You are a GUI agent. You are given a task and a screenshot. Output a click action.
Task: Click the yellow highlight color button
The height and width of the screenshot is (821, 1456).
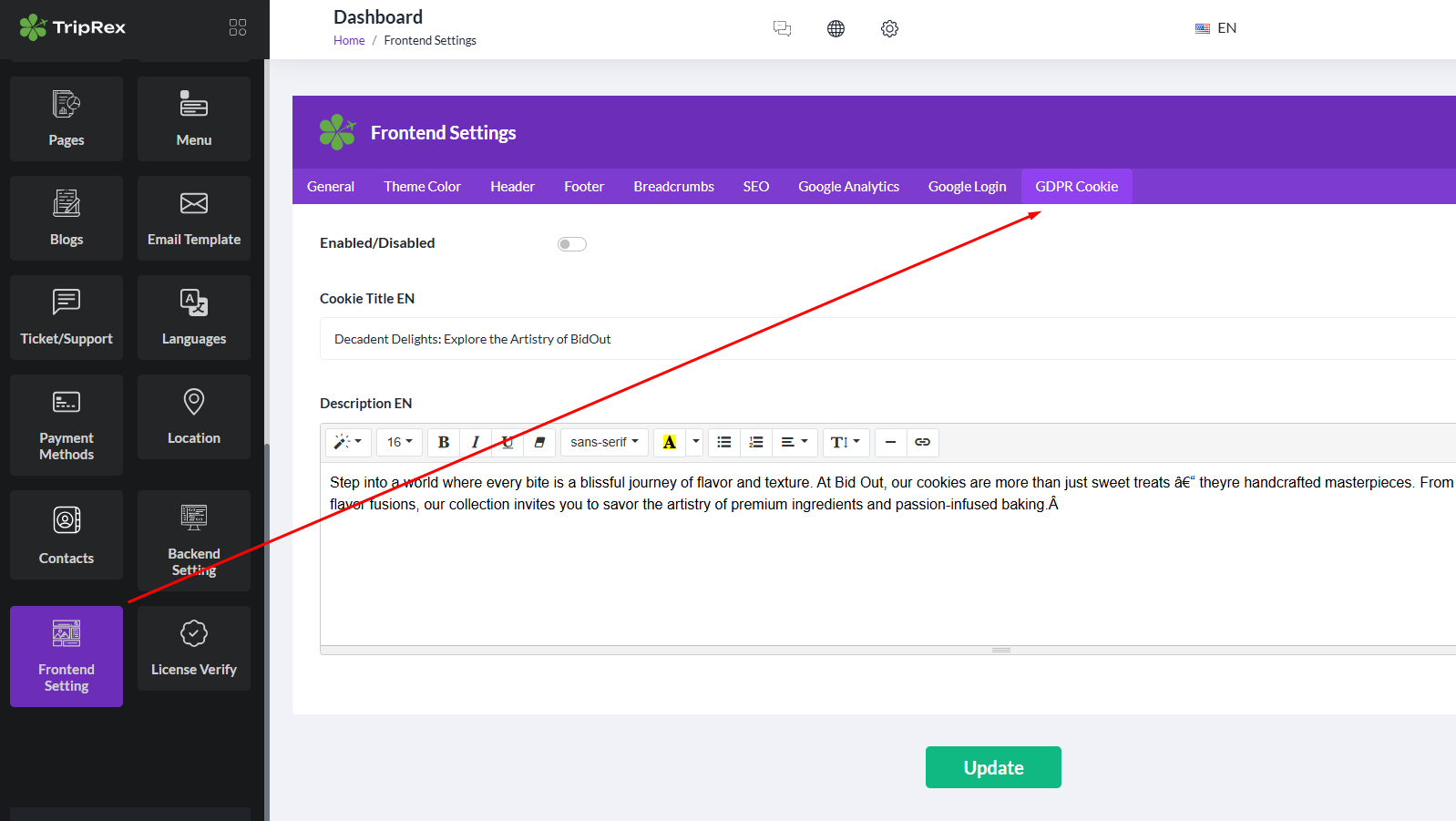pos(670,442)
